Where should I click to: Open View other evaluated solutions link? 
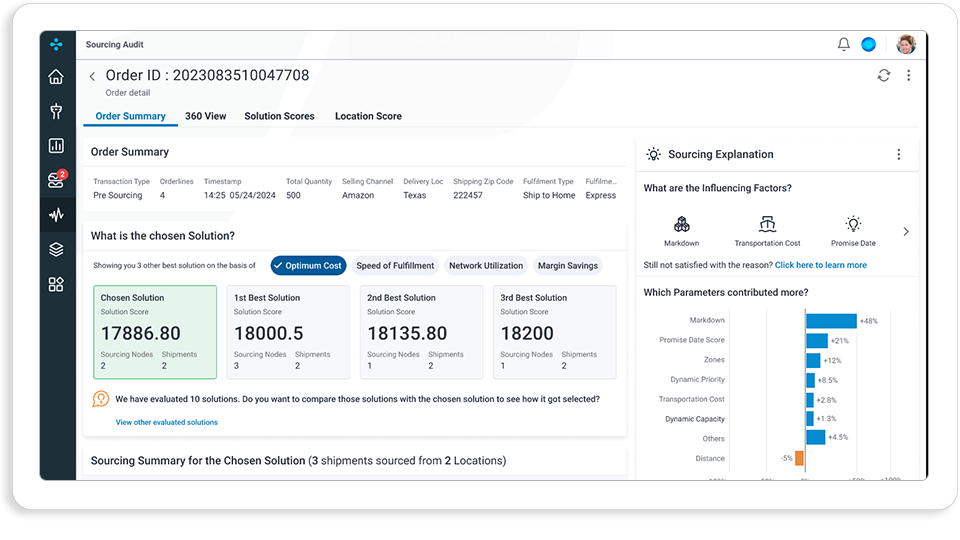click(x=167, y=422)
